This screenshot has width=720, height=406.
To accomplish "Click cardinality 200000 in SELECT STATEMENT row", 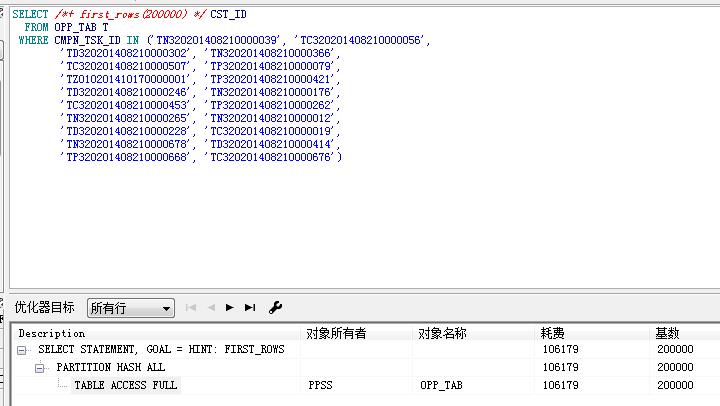I will tap(675, 349).
